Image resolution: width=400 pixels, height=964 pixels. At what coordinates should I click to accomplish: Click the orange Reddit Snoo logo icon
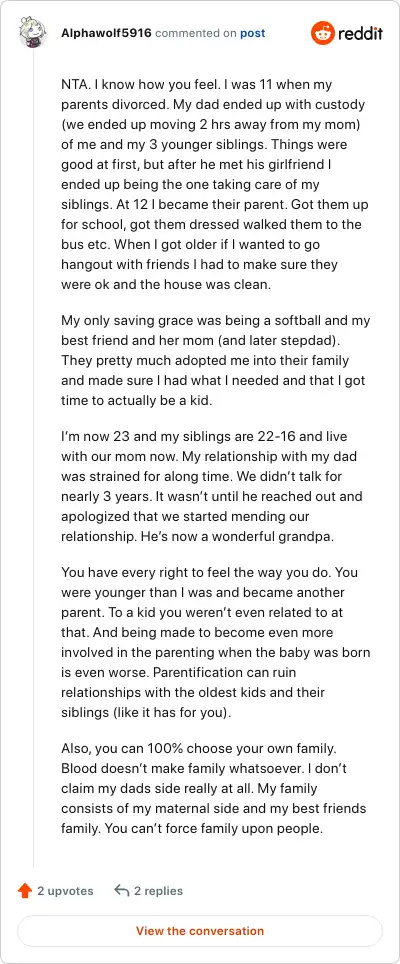click(x=321, y=33)
